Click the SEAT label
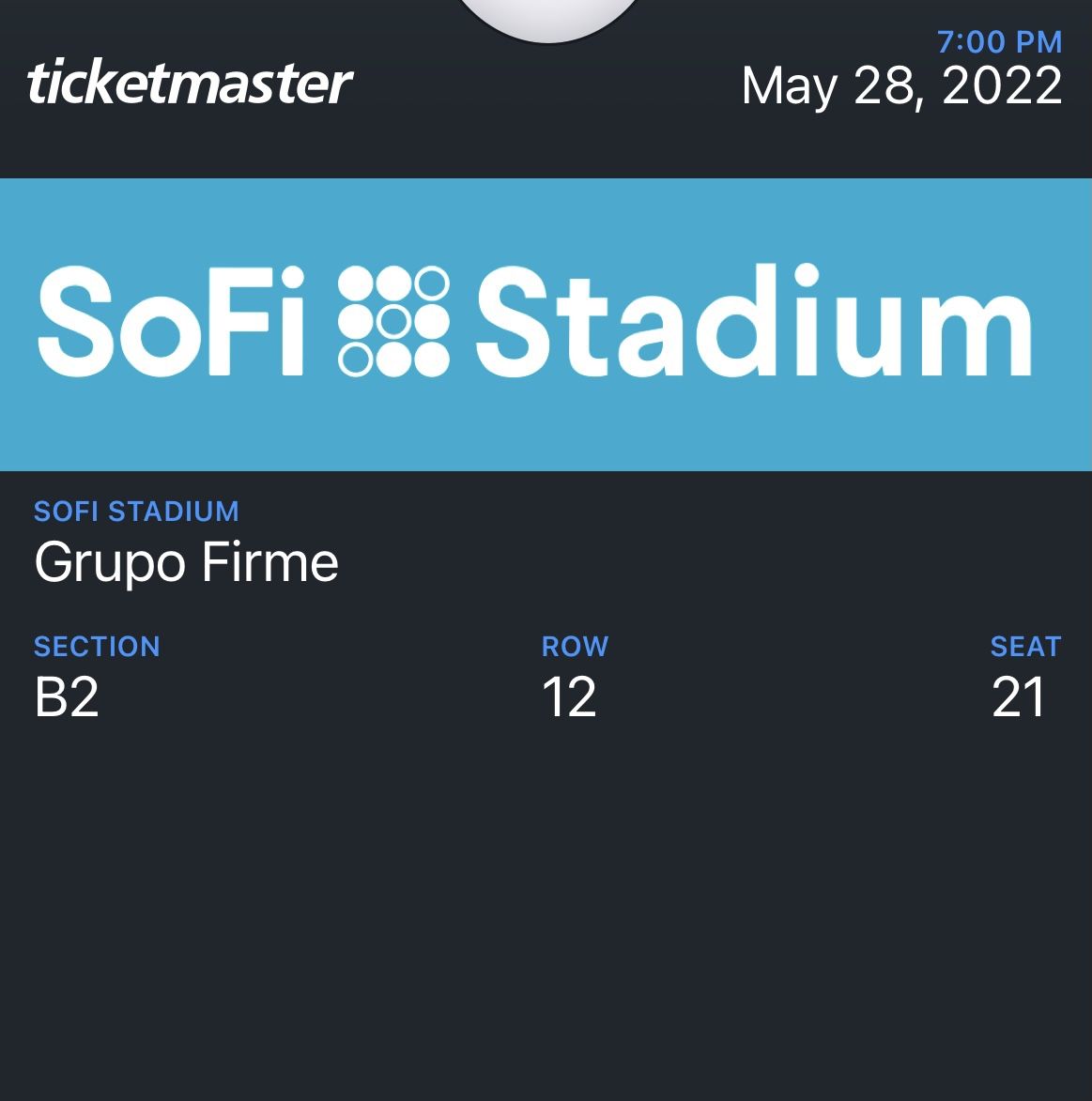This screenshot has width=1092, height=1101. click(1025, 647)
